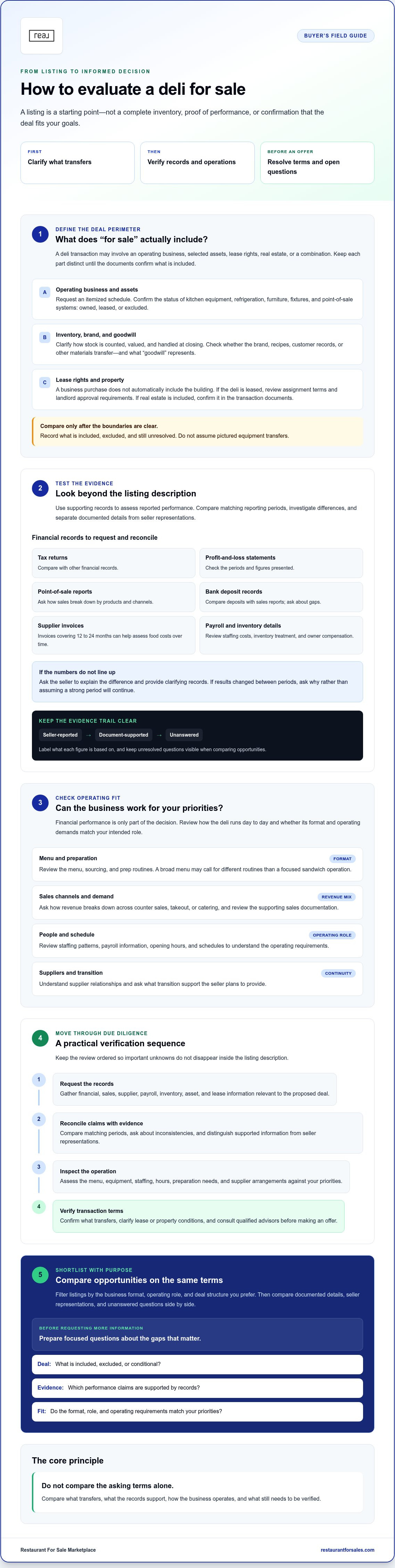
Task: Open the Tax returns record card
Action: click(x=113, y=563)
